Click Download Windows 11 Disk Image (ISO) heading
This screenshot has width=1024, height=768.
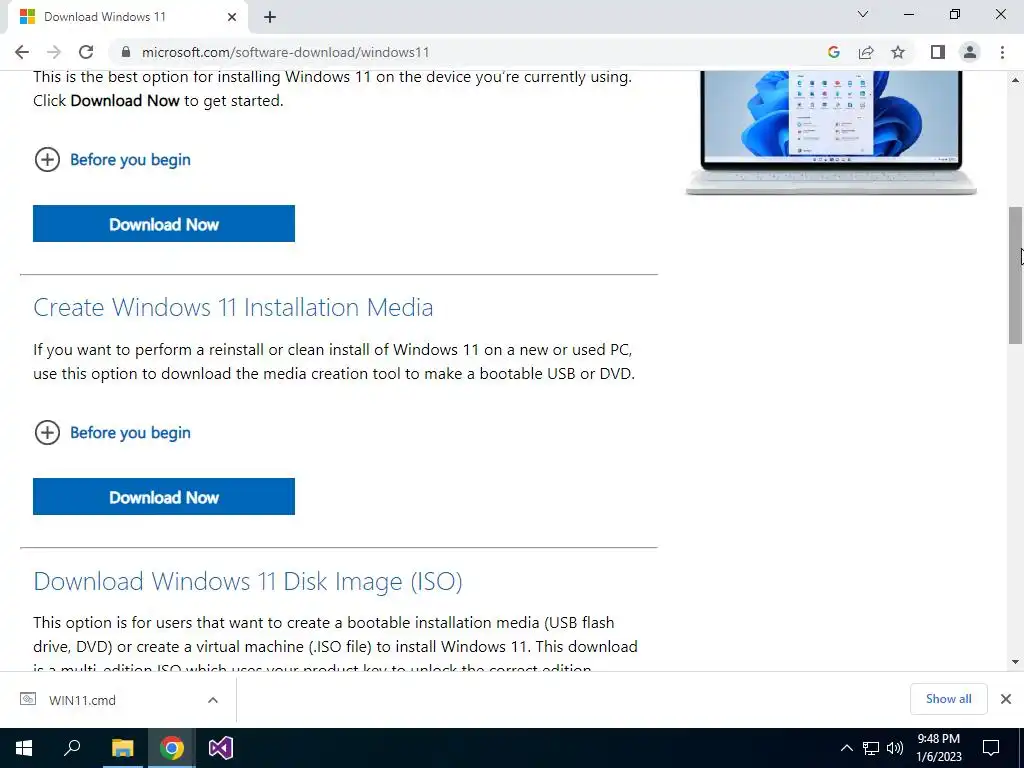(x=248, y=581)
